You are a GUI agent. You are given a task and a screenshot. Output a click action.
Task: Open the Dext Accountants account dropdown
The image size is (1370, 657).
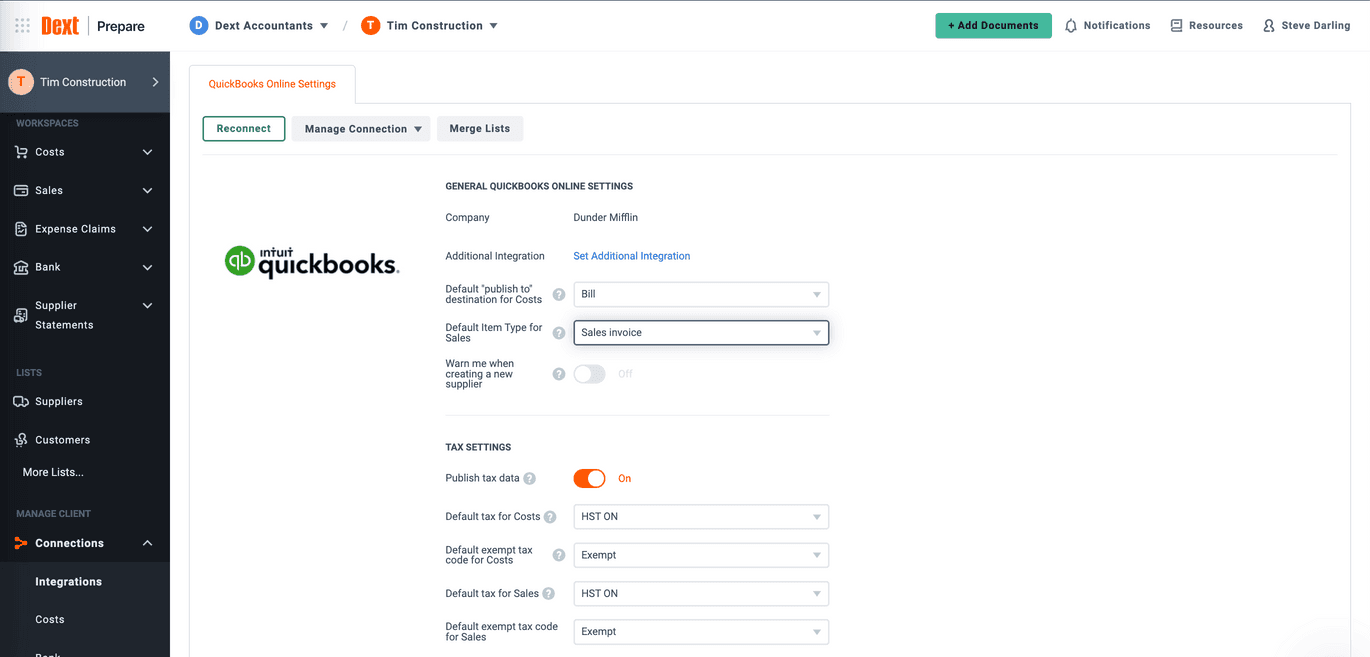pos(324,26)
